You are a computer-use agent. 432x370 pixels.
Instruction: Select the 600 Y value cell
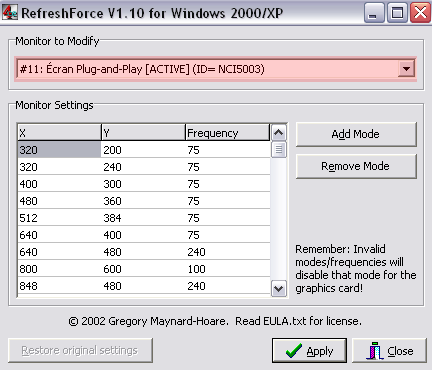pos(143,269)
